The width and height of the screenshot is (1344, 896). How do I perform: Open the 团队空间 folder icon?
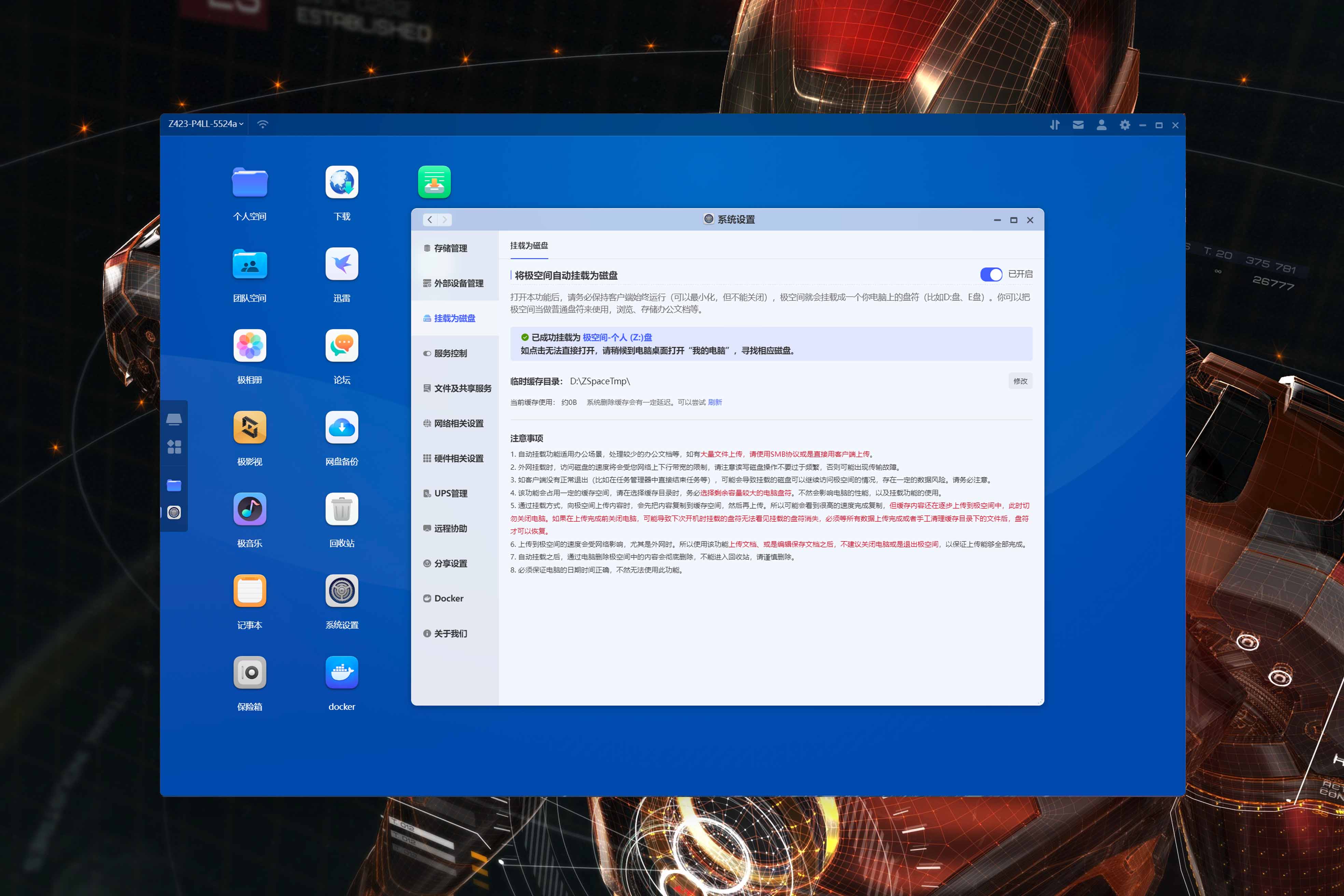250,264
